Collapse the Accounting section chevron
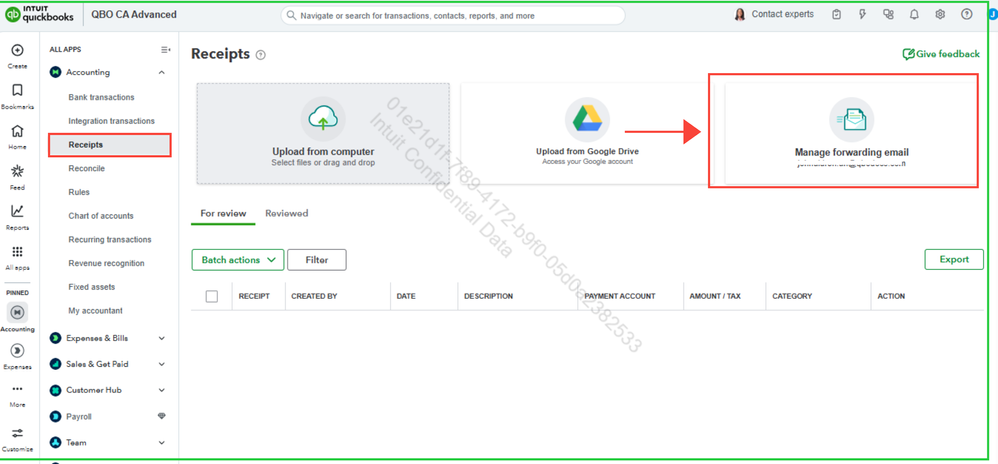 tap(162, 73)
